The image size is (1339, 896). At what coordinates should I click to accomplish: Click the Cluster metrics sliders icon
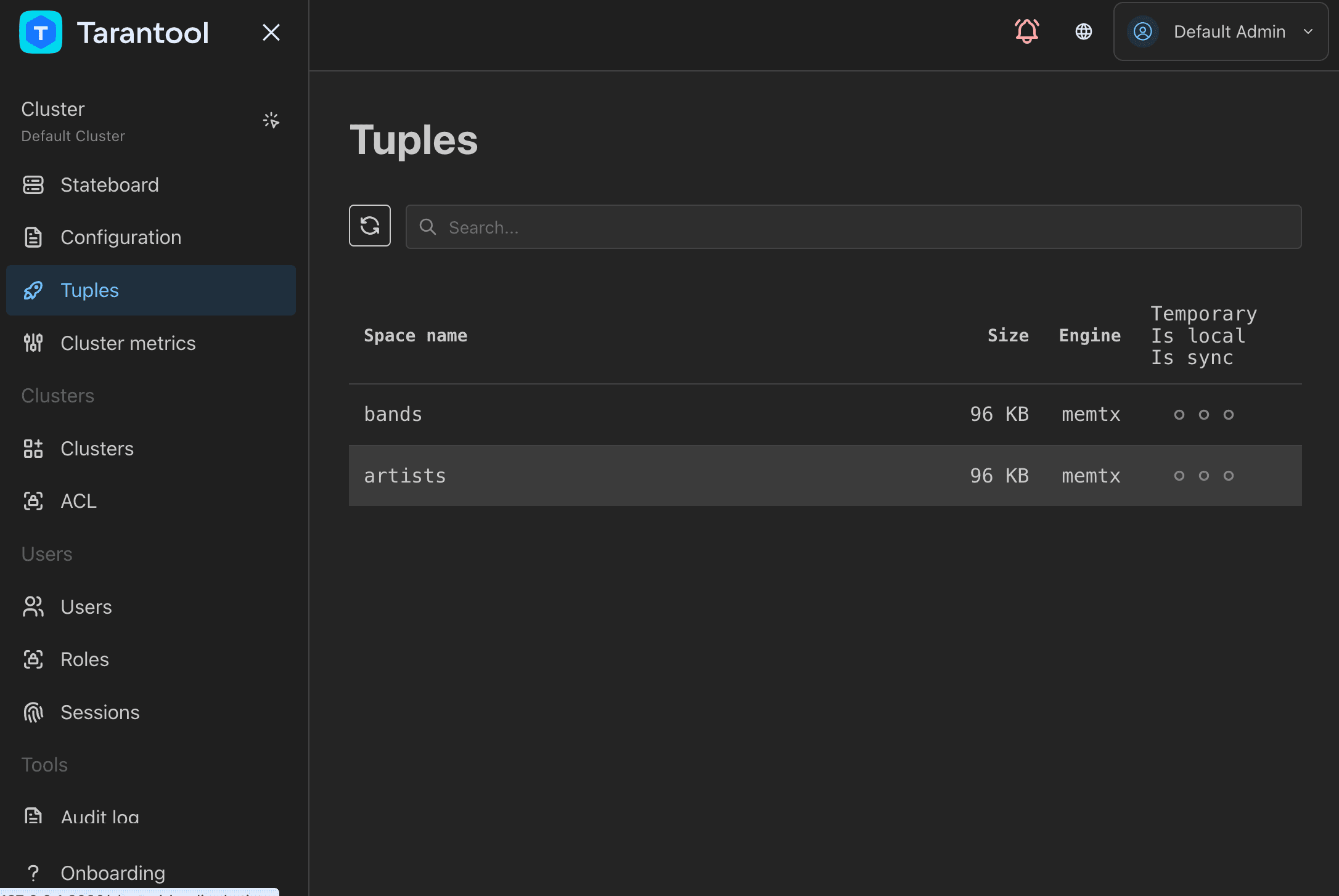pyautogui.click(x=33, y=343)
